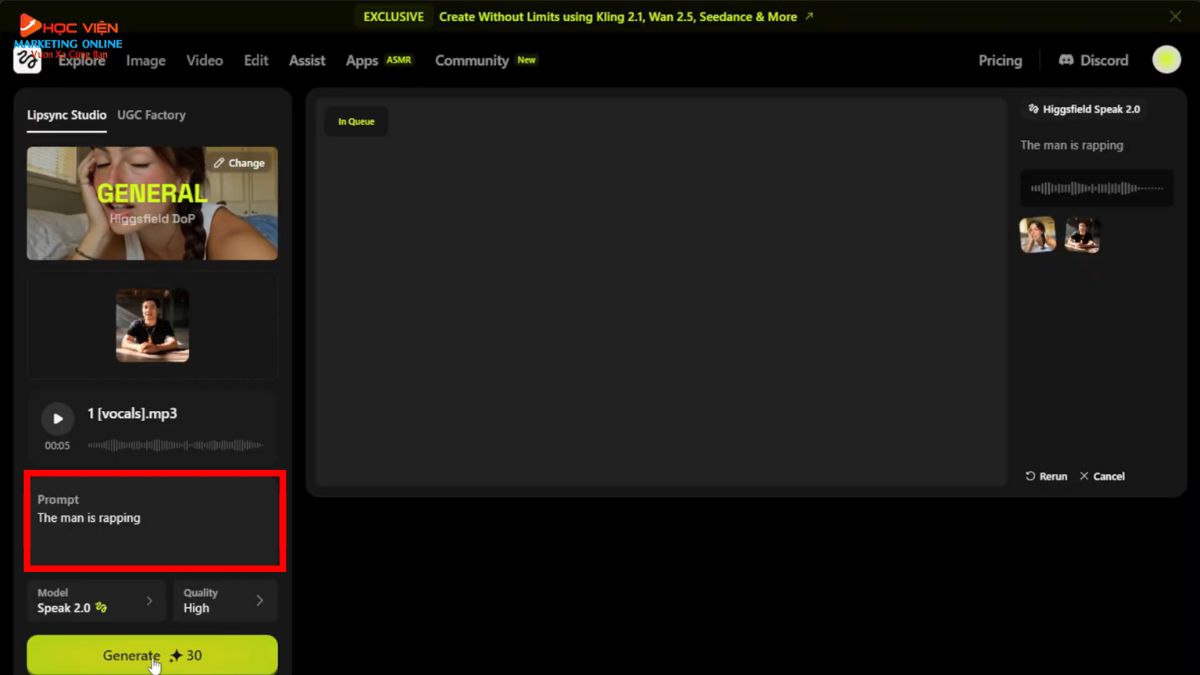Image resolution: width=1200 pixels, height=675 pixels.
Task: Open the Pricing page link
Action: coord(1000,60)
